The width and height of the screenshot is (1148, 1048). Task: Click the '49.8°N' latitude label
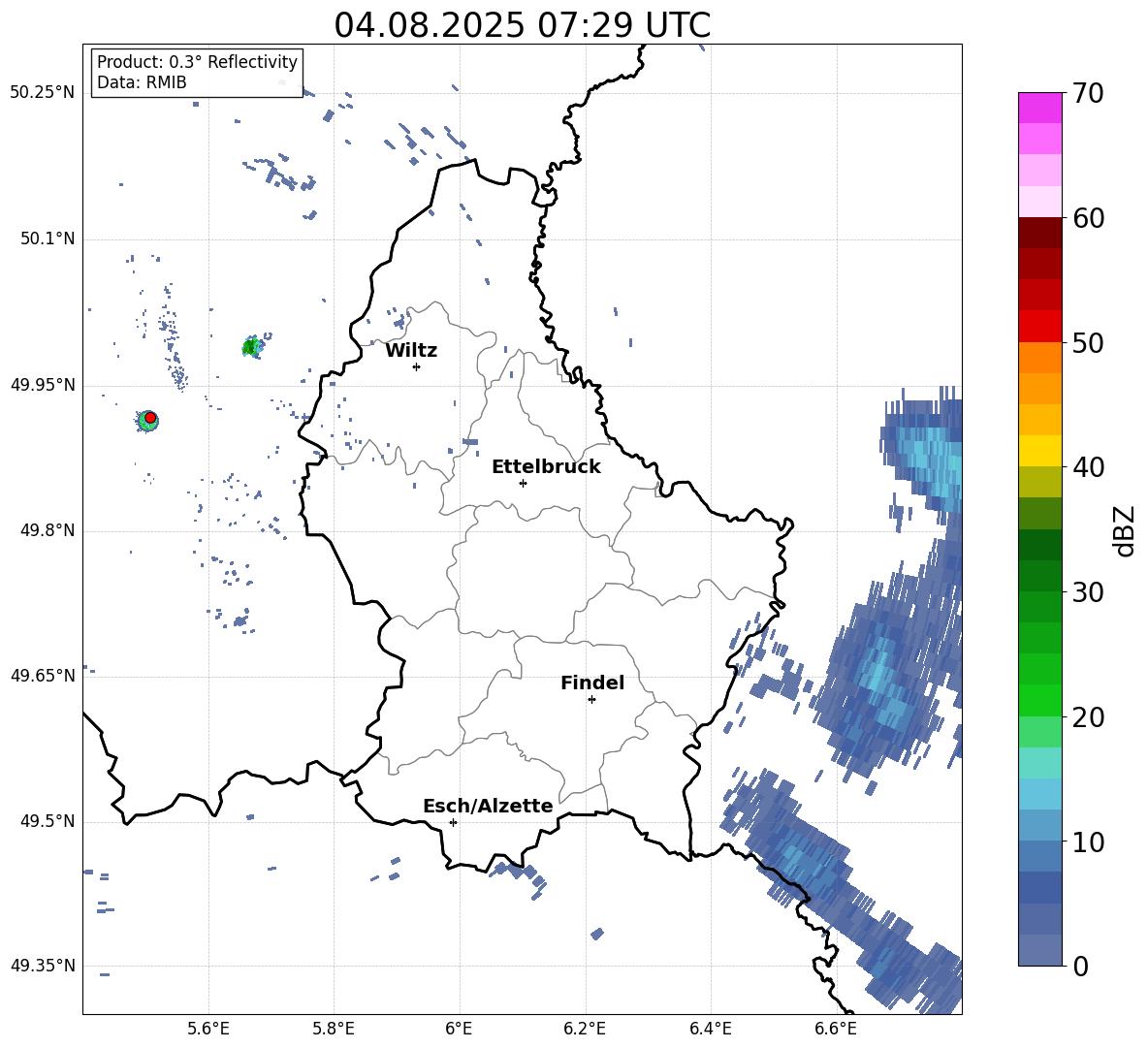pos(48,530)
